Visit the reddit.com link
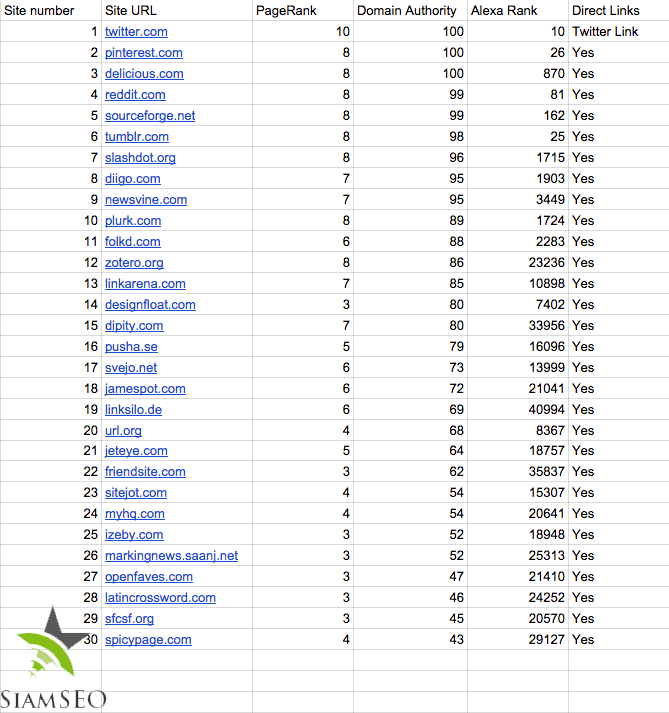Screen dimensions: 669x713 click(x=135, y=95)
